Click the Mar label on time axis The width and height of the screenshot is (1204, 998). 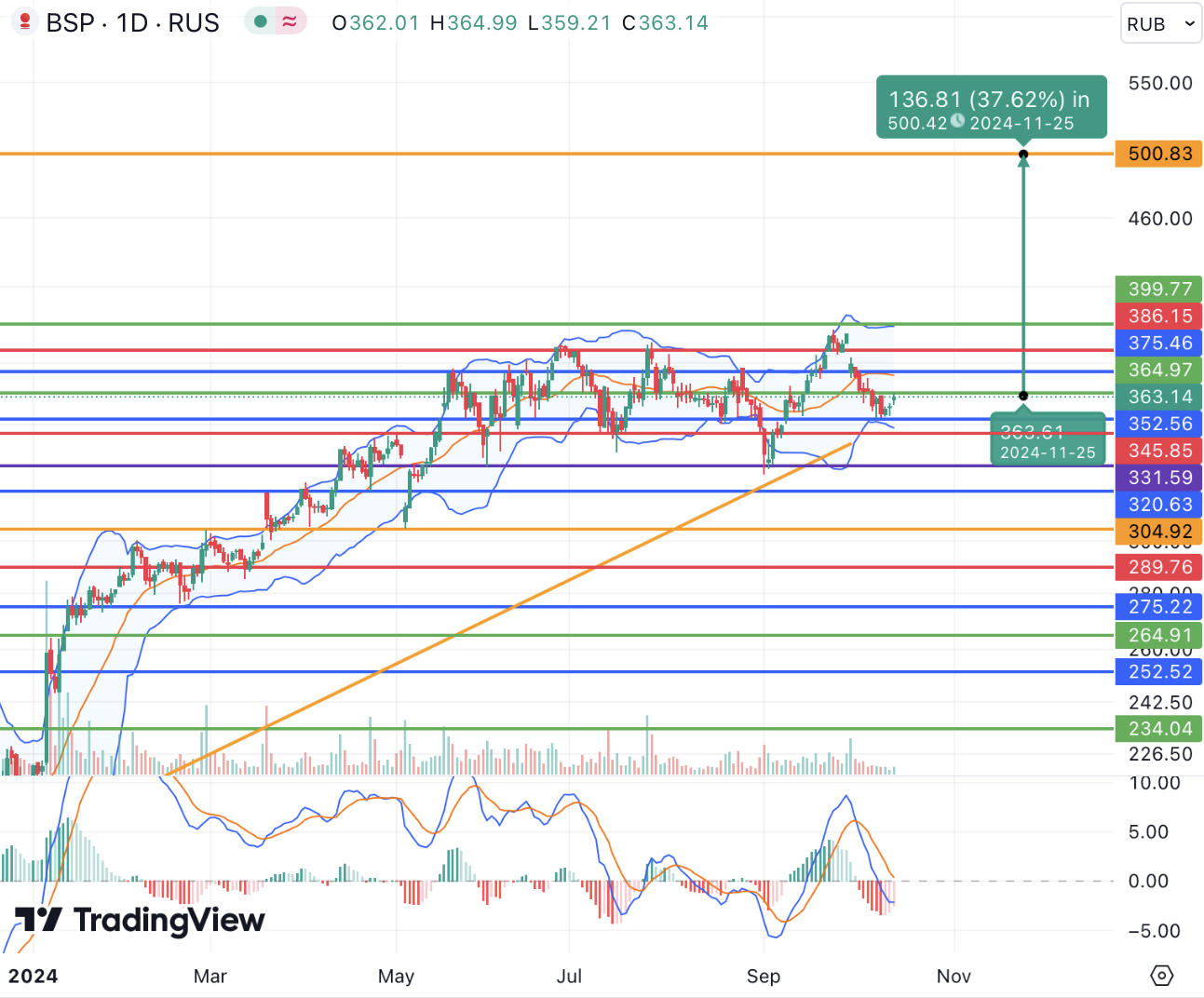click(x=210, y=977)
